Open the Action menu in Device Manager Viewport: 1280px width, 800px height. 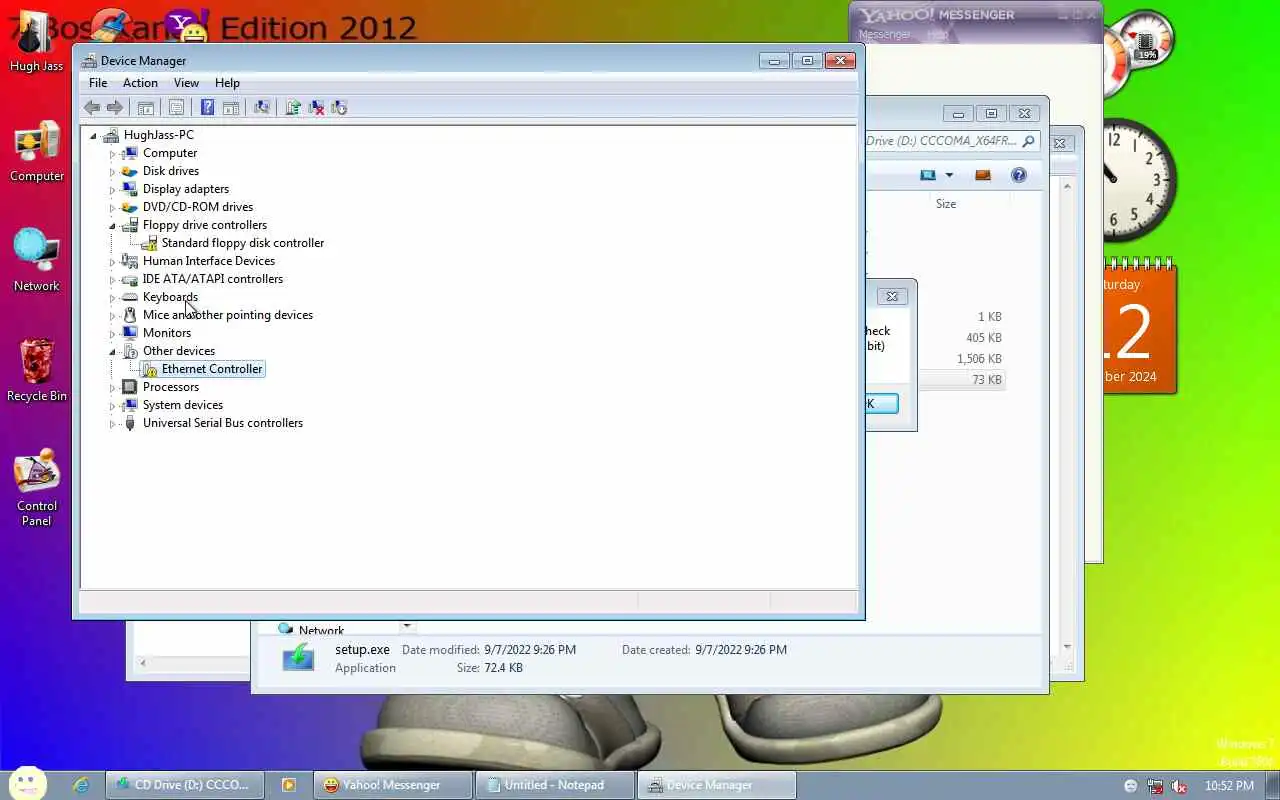click(140, 83)
